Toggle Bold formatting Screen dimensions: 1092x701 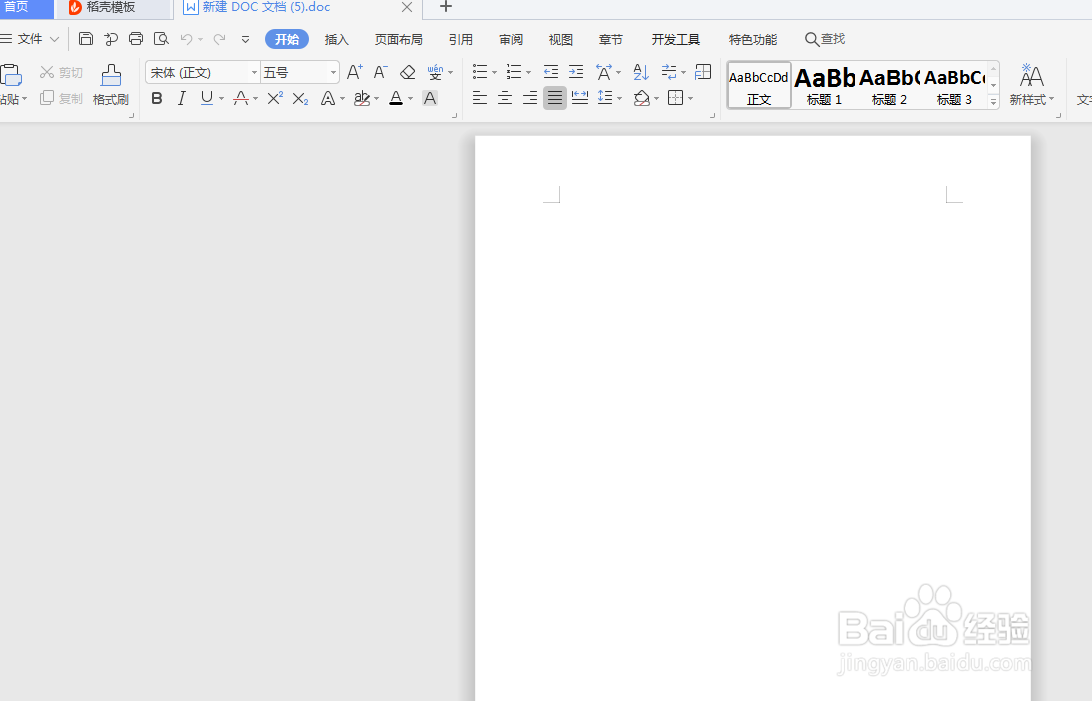point(157,98)
